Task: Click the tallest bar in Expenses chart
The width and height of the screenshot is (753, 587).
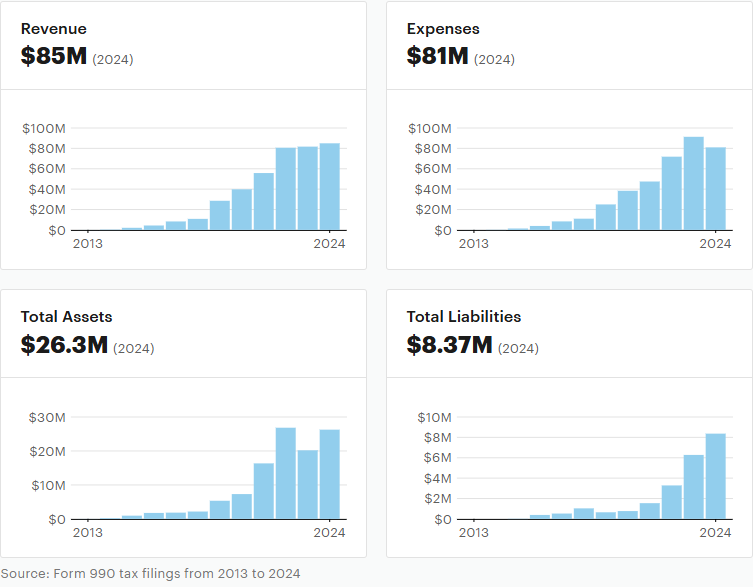Action: click(x=693, y=183)
